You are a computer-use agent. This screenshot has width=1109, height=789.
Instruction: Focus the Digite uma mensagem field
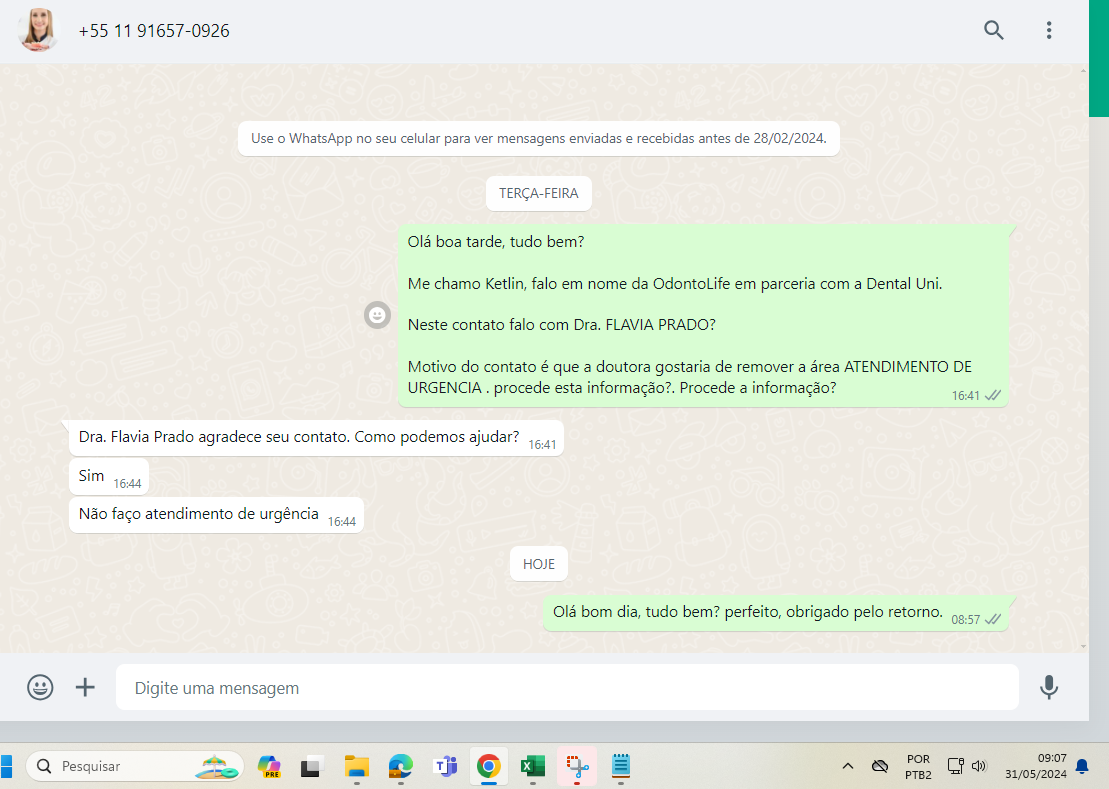pos(567,687)
